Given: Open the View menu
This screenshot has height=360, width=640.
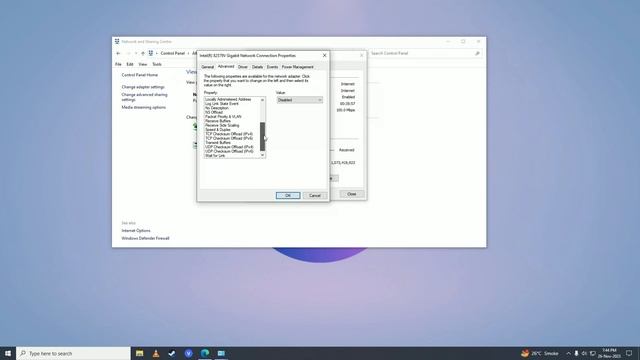Looking at the screenshot, I should click(x=142, y=64).
